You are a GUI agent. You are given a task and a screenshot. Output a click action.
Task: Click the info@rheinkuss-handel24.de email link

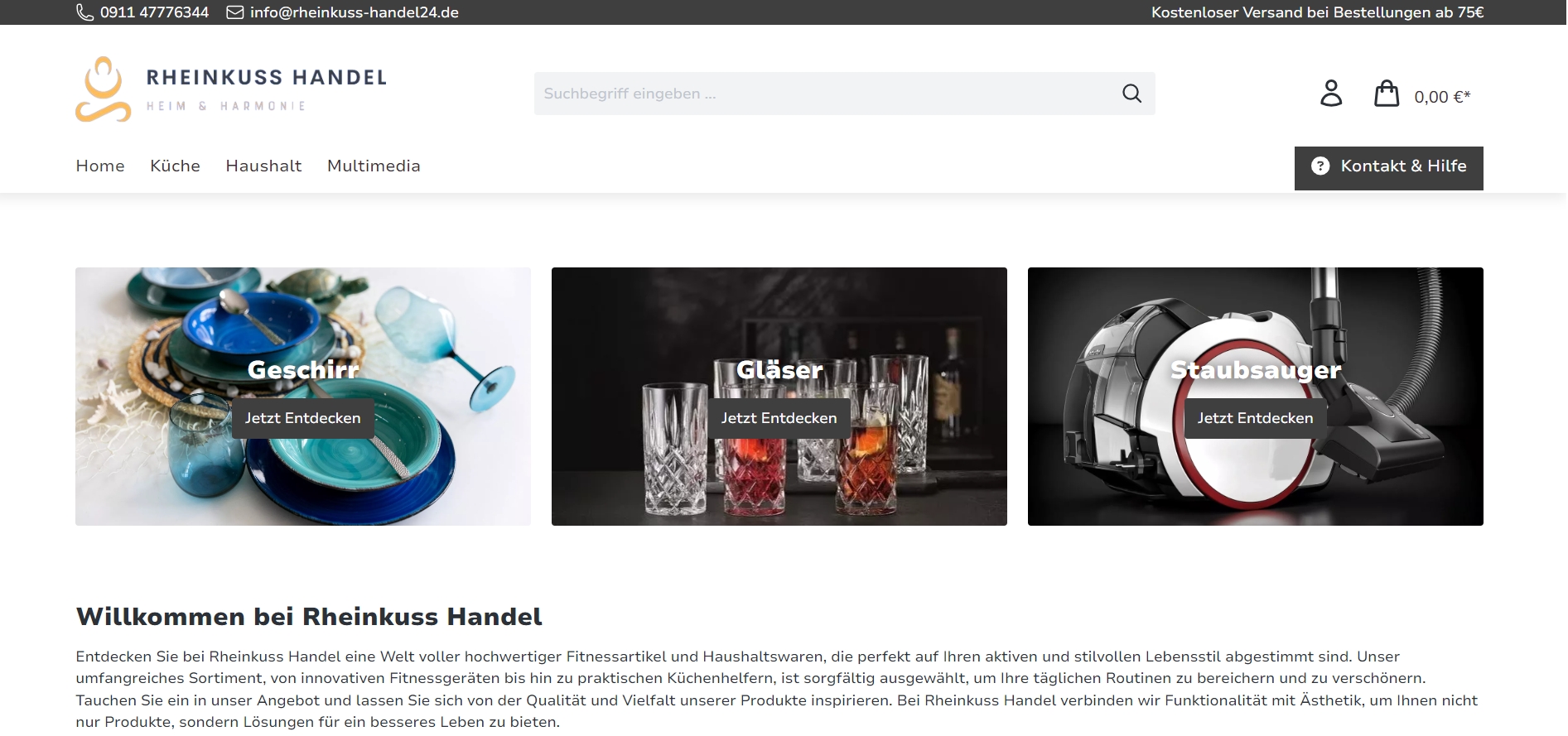pyautogui.click(x=355, y=12)
